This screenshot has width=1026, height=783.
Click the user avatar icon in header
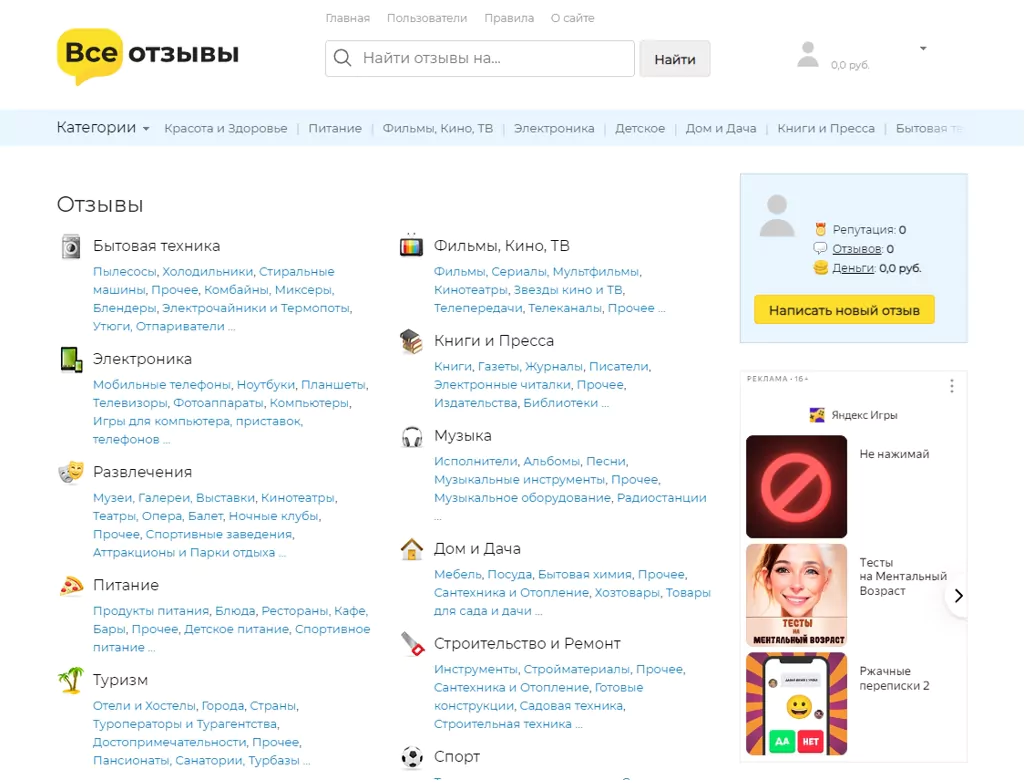[x=808, y=54]
